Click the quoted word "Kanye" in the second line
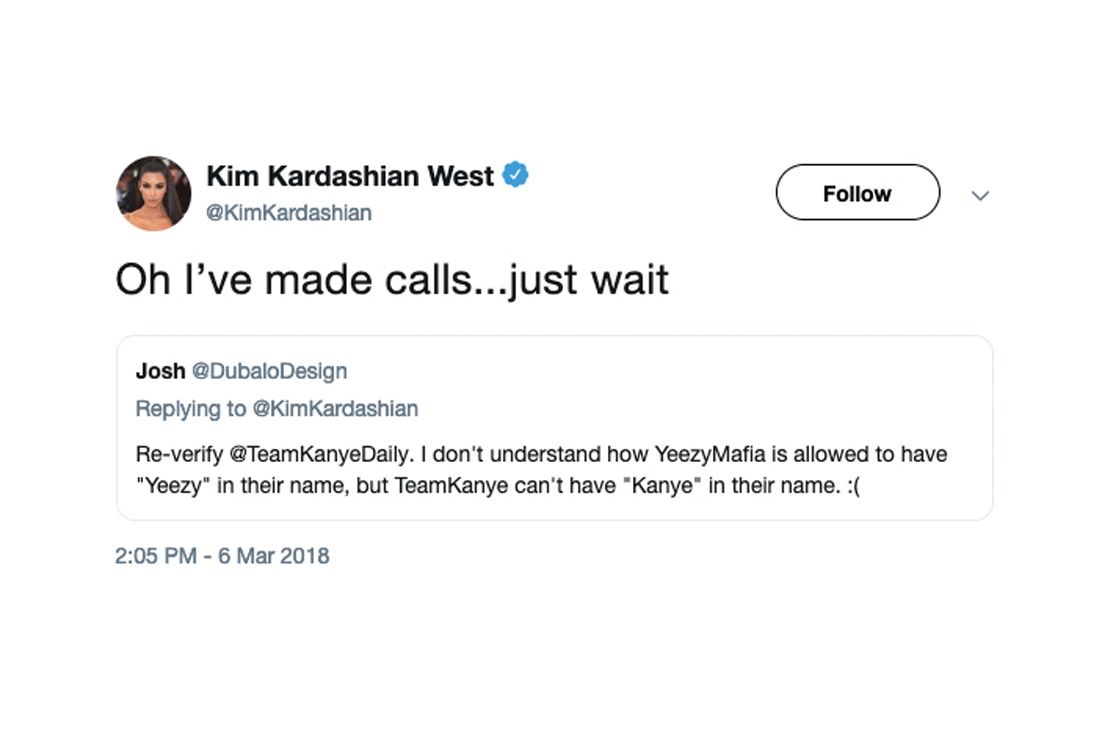 coord(662,485)
